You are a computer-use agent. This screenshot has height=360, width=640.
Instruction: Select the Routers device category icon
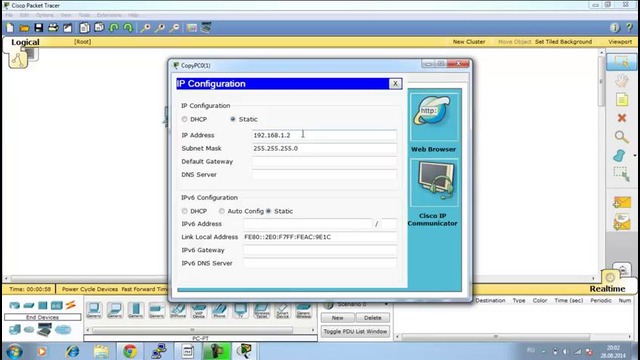15,305
